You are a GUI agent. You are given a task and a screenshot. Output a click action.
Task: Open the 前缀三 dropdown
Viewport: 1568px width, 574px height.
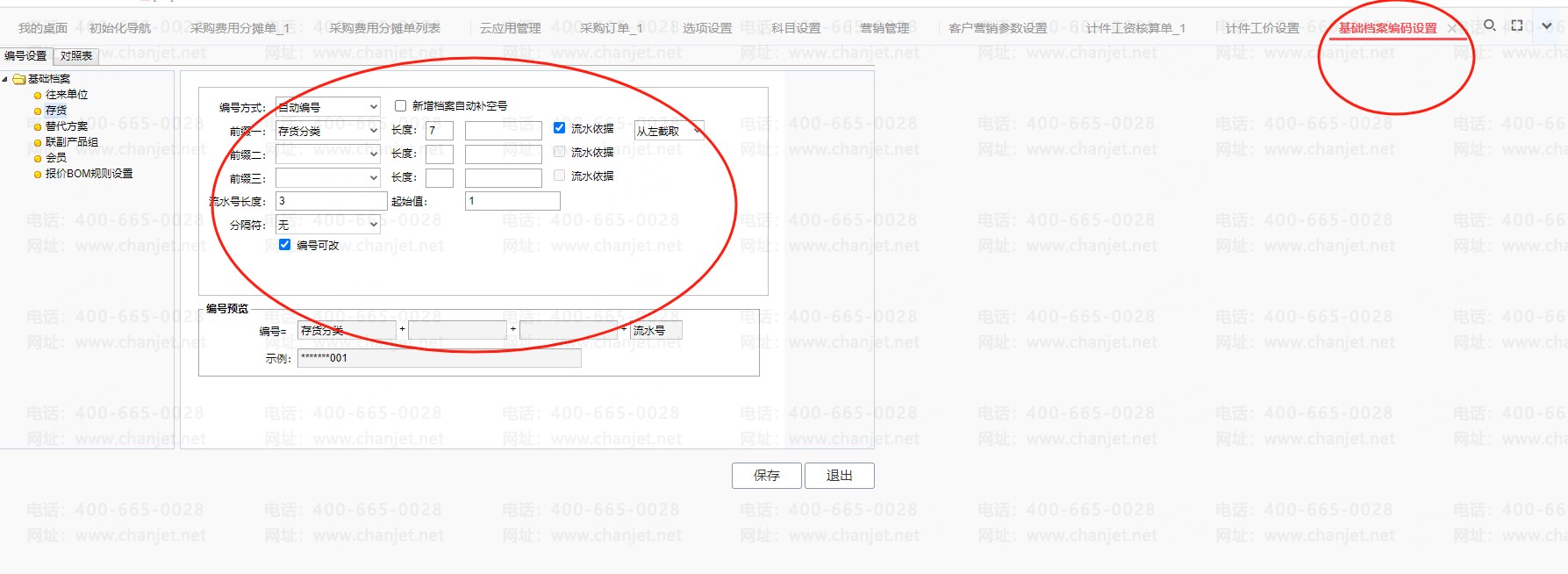click(328, 178)
